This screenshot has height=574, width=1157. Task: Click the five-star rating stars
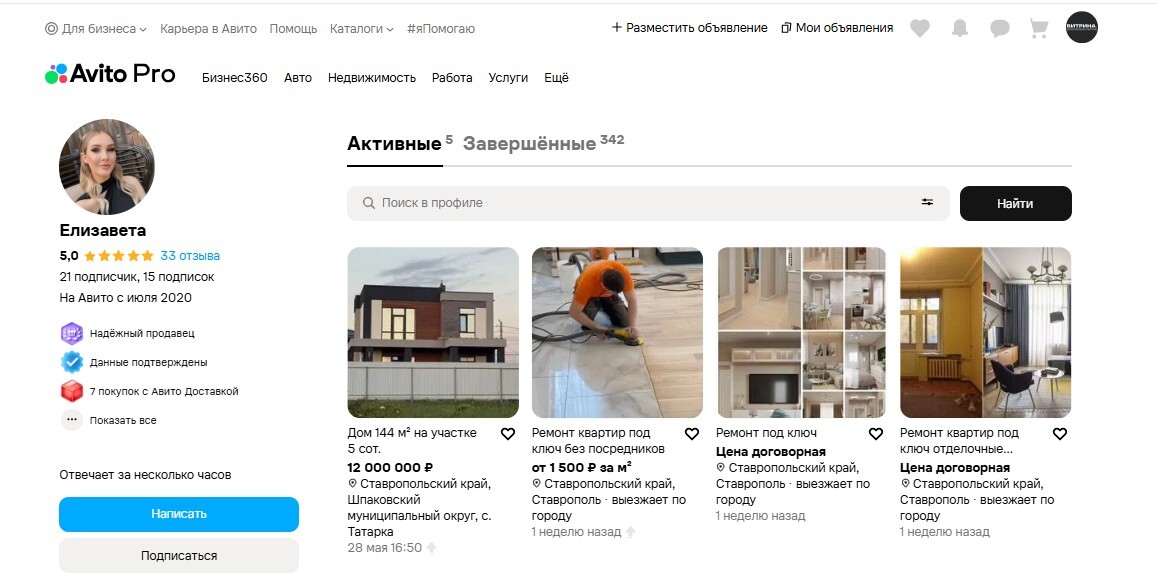pos(119,256)
